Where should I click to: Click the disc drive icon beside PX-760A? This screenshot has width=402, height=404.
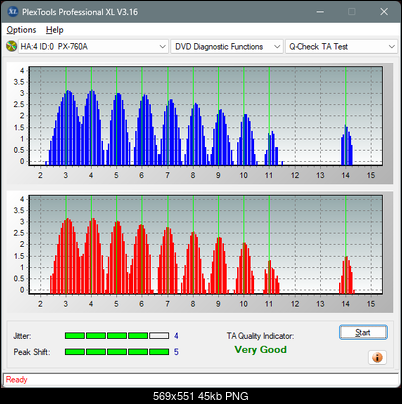click(12, 46)
